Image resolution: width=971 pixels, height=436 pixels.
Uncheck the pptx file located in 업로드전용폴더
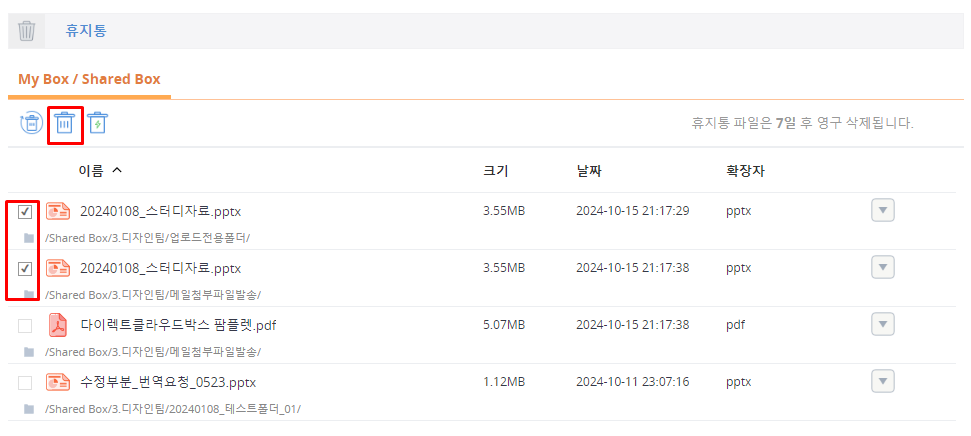tap(25, 212)
